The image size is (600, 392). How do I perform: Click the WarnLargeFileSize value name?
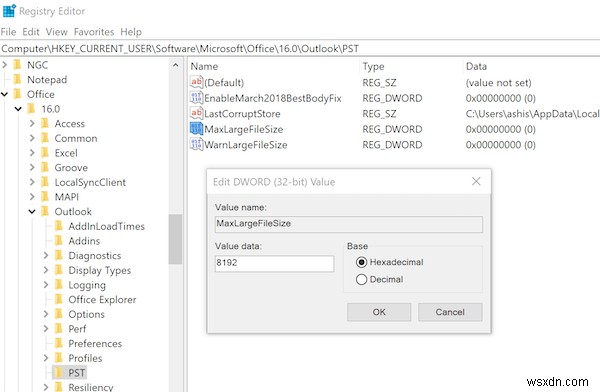pos(246,145)
